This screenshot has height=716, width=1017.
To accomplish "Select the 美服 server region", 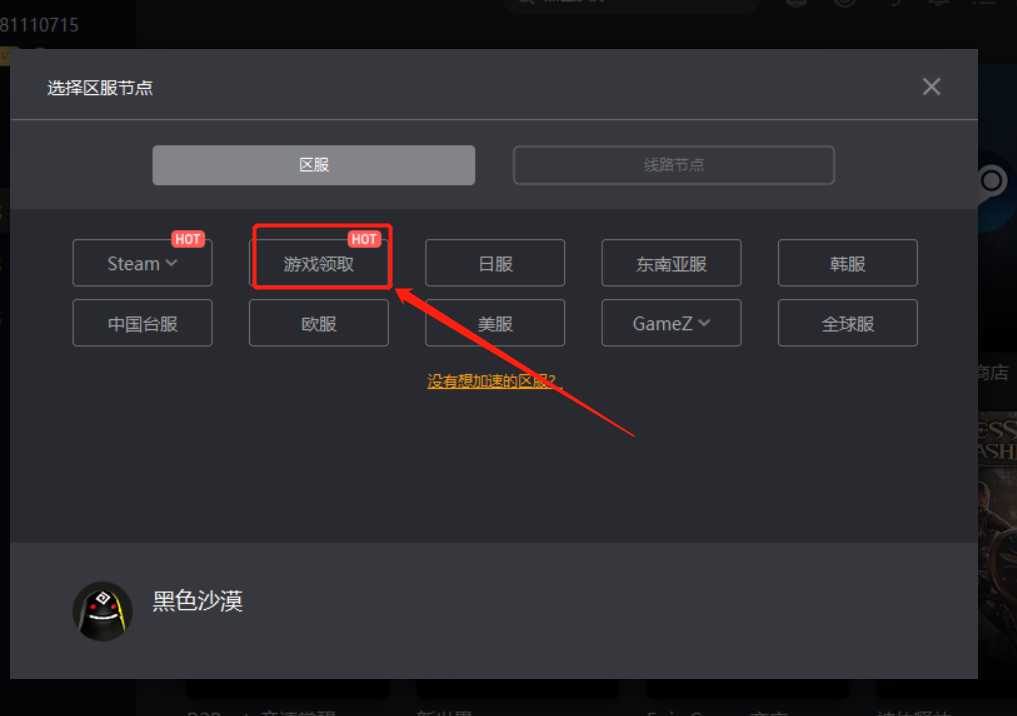I will click(x=495, y=323).
